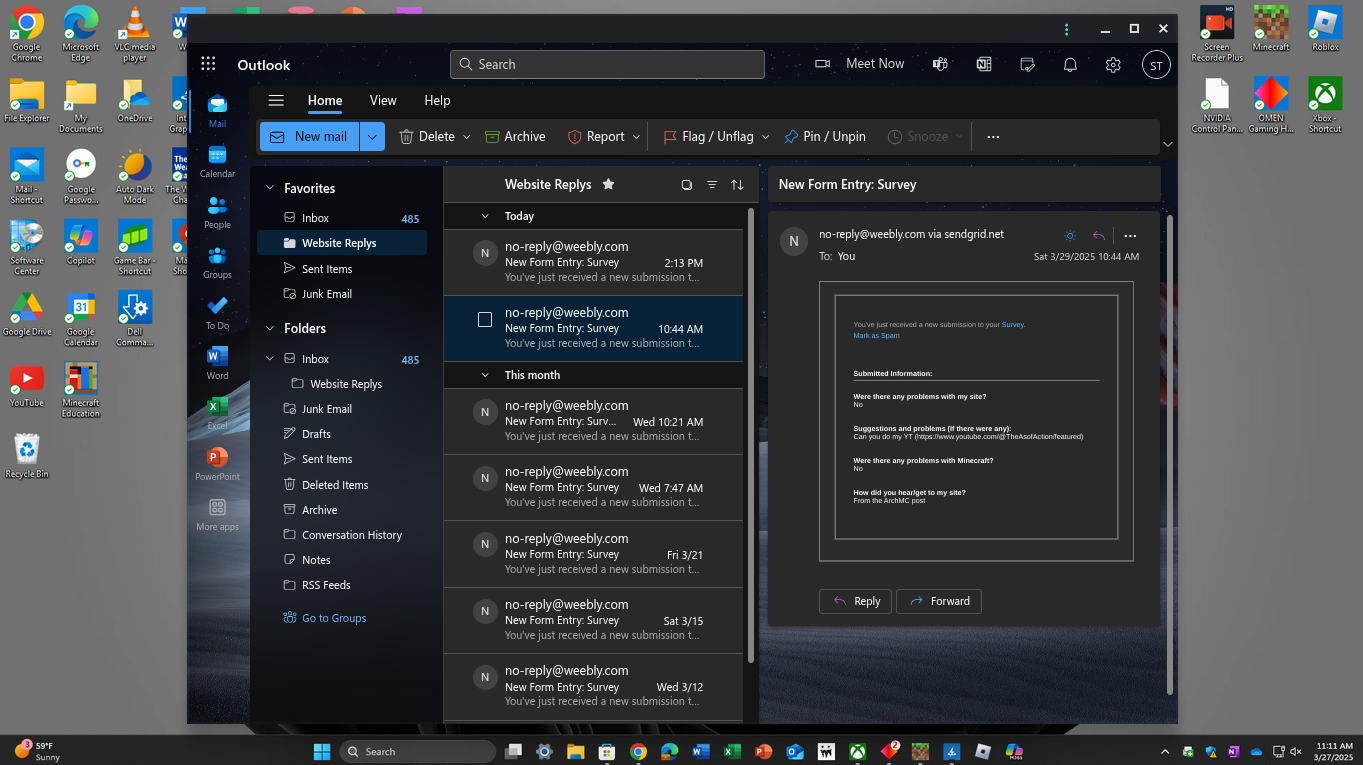Open File Explorer from the taskbar

(x=575, y=751)
